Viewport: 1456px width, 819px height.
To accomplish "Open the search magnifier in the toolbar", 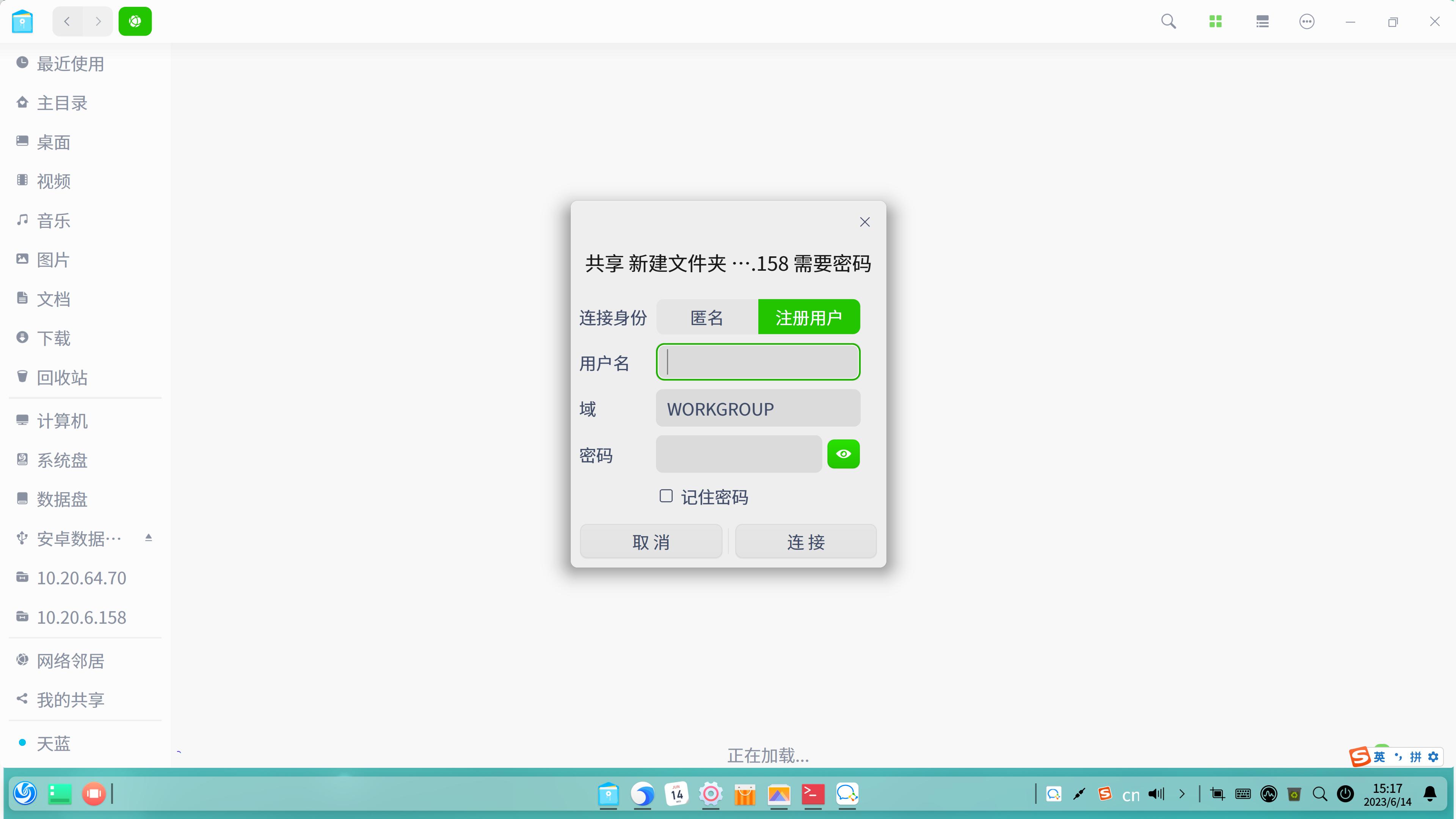I will click(1168, 22).
